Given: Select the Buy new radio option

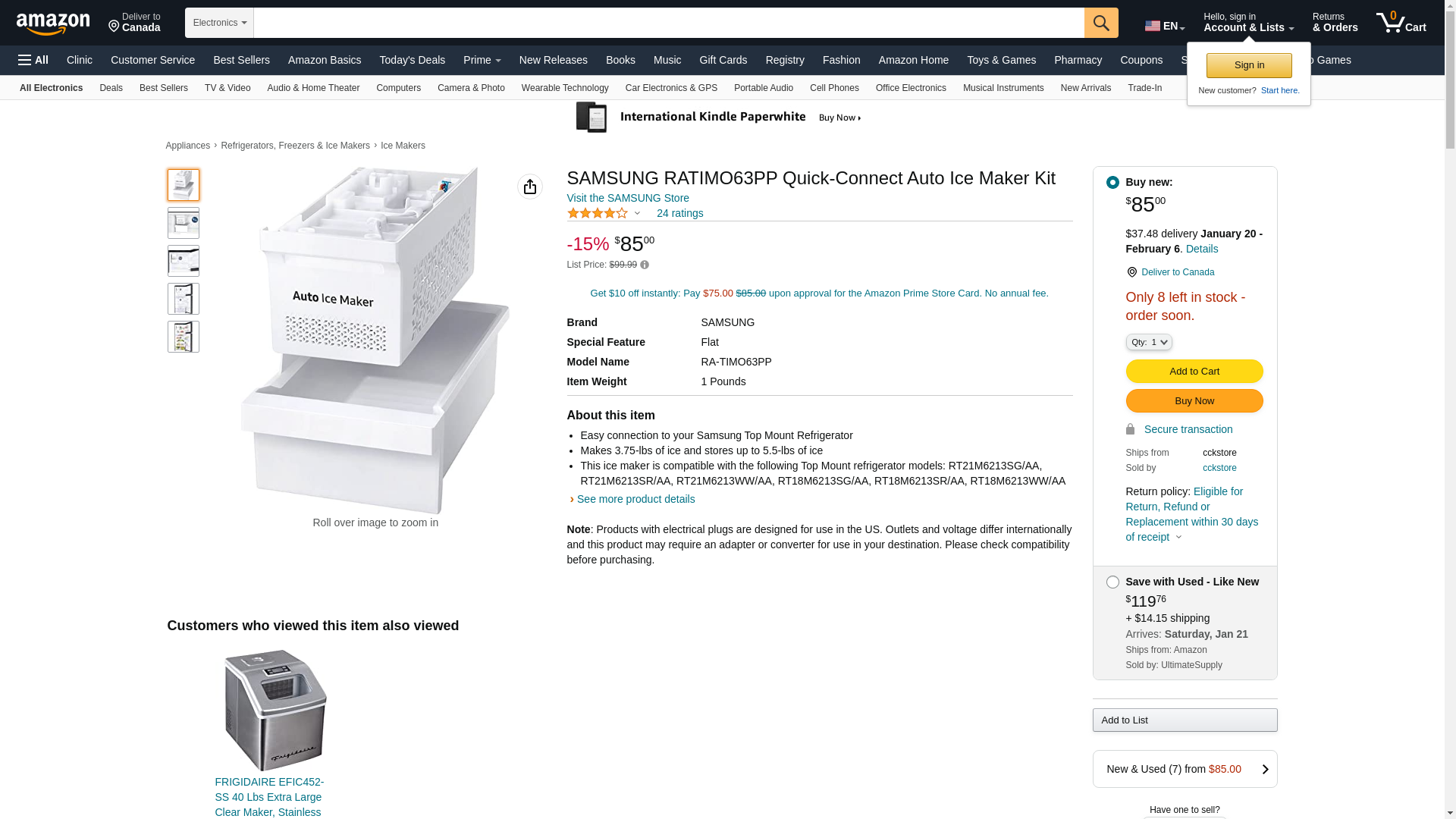Looking at the screenshot, I should 1112,183.
